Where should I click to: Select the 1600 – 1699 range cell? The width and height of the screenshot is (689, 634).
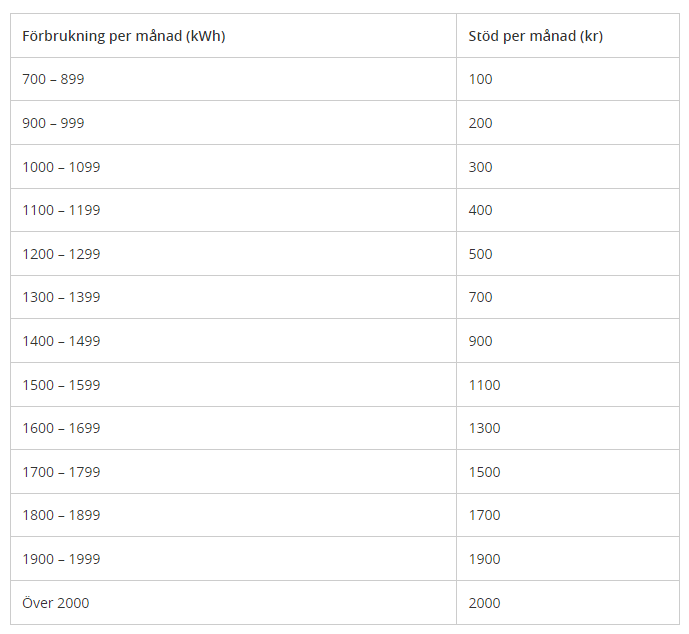(62, 428)
